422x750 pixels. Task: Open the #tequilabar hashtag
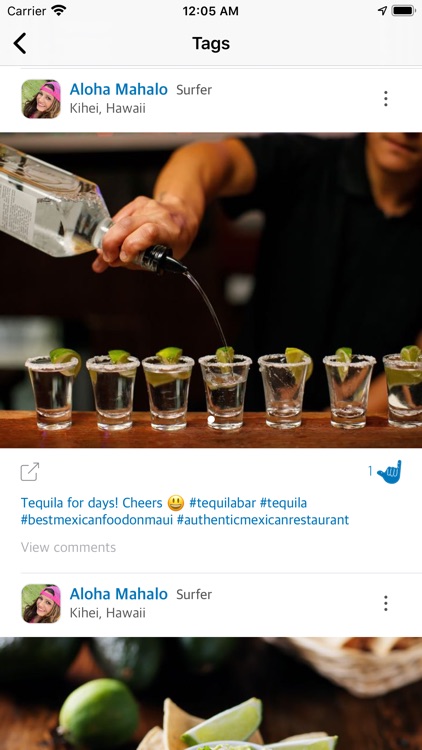point(222,503)
